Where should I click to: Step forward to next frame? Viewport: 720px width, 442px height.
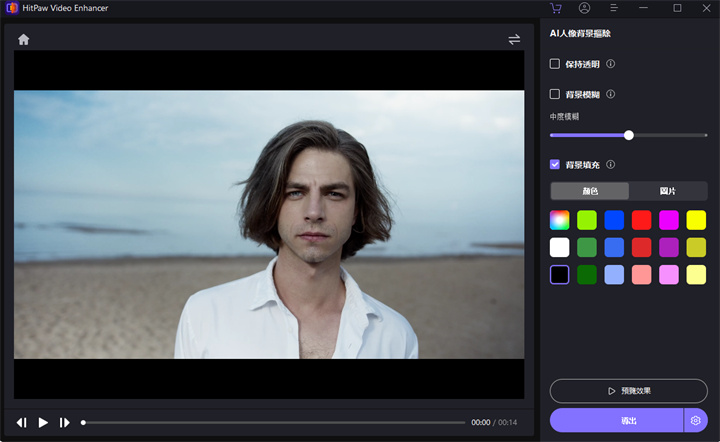65,423
